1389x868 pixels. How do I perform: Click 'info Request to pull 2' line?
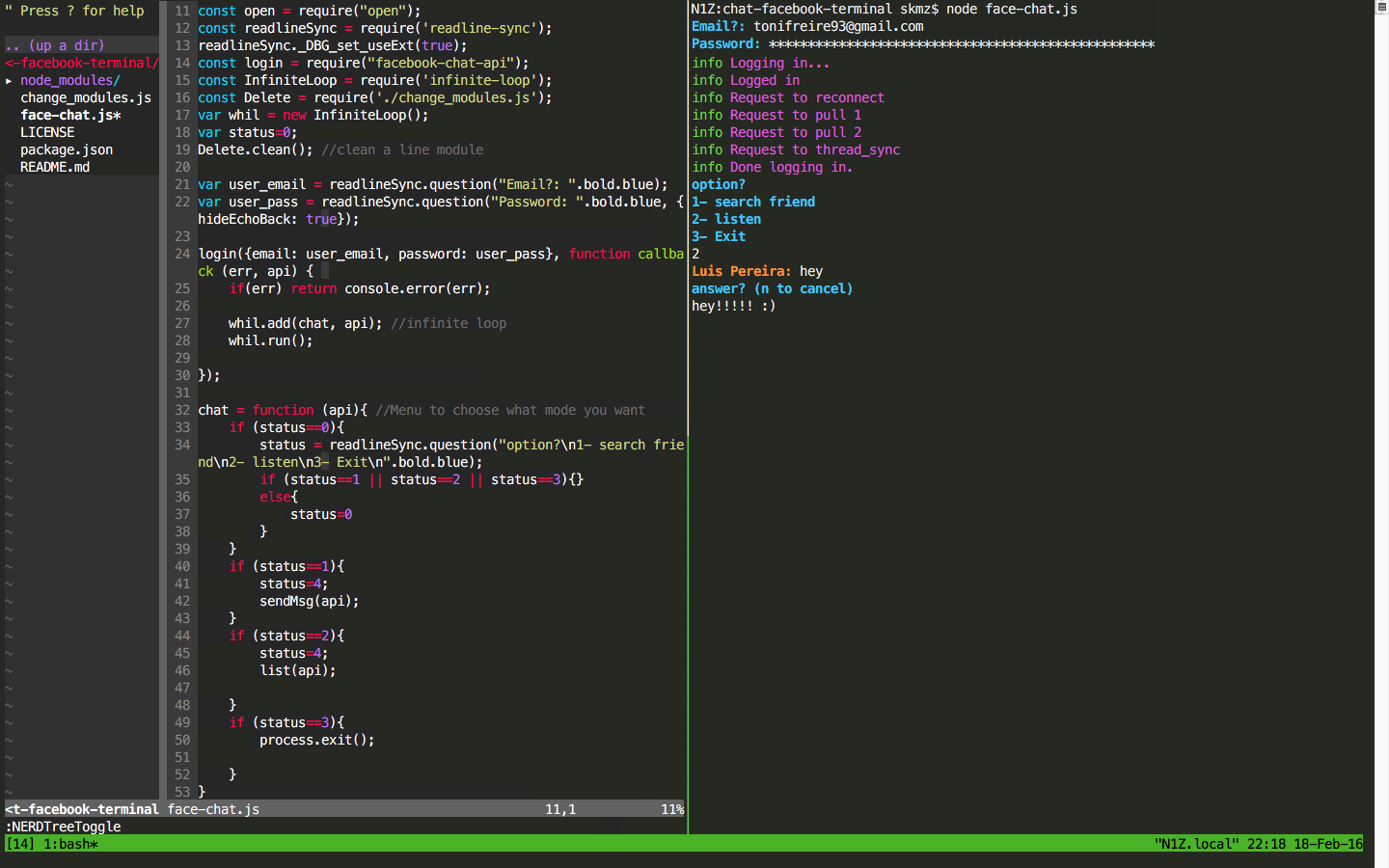[776, 132]
